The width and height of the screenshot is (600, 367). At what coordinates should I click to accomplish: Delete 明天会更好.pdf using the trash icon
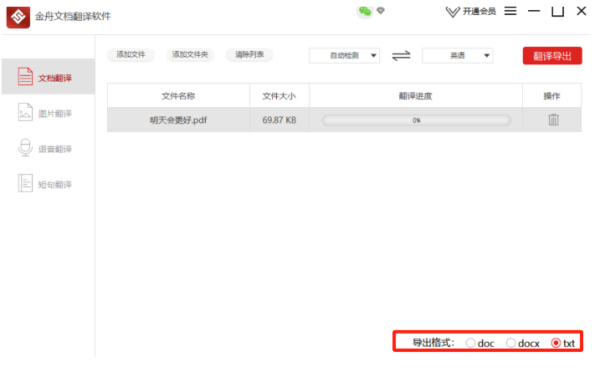tap(553, 120)
